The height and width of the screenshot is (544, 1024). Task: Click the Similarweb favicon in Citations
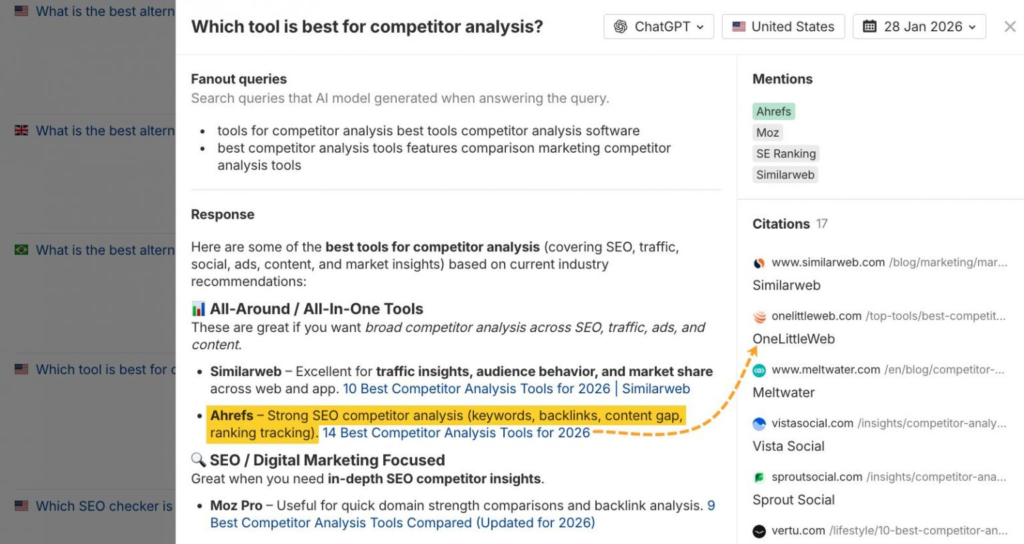[x=760, y=263]
